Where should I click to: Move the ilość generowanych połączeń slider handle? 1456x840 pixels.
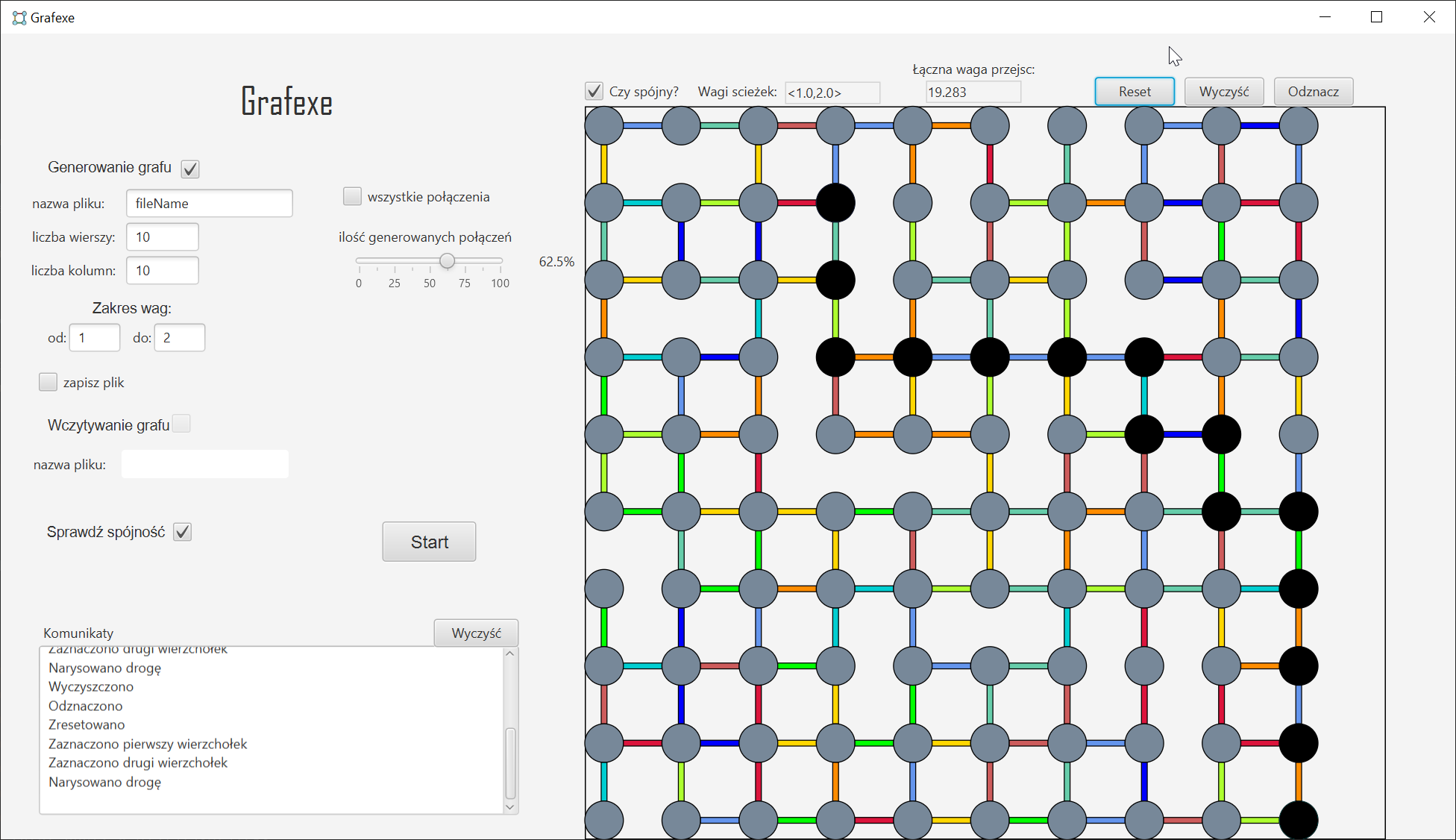[x=447, y=261]
